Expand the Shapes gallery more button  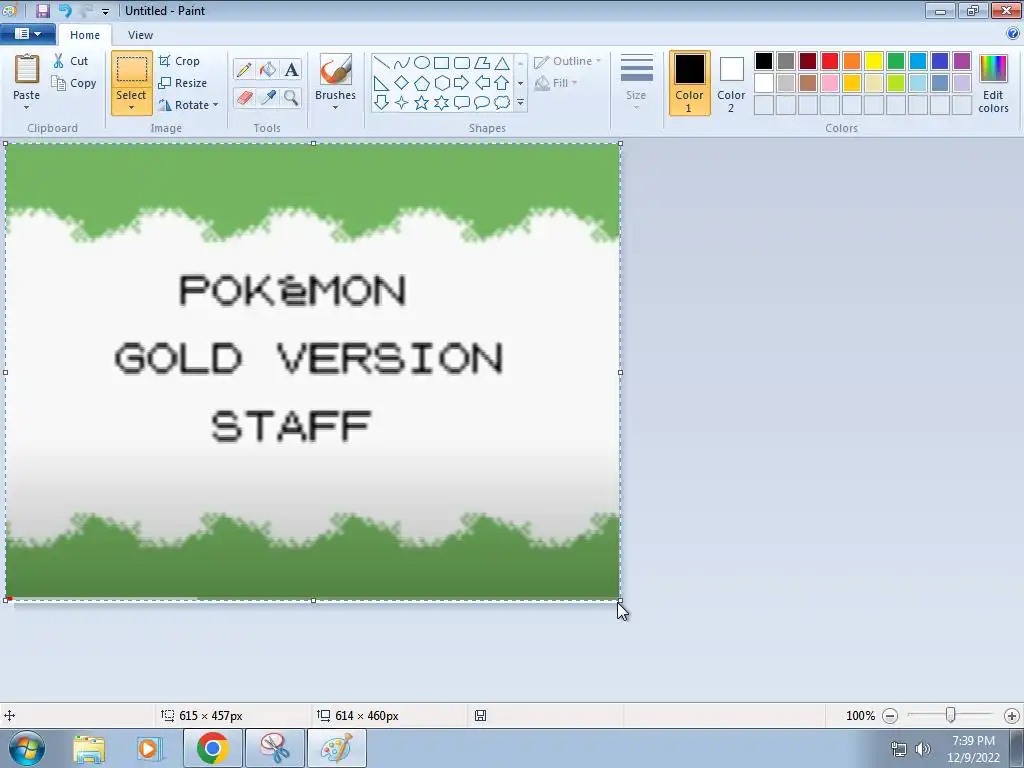(x=520, y=103)
